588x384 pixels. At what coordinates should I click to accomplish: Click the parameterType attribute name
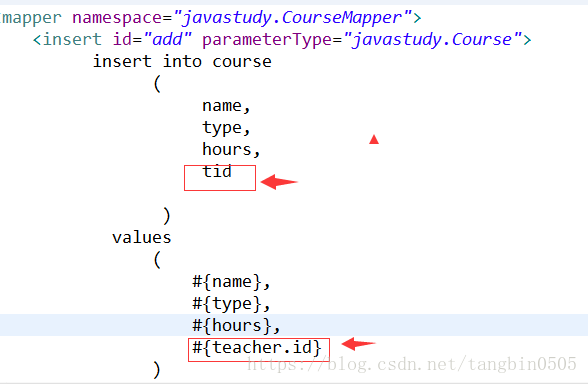point(267,40)
